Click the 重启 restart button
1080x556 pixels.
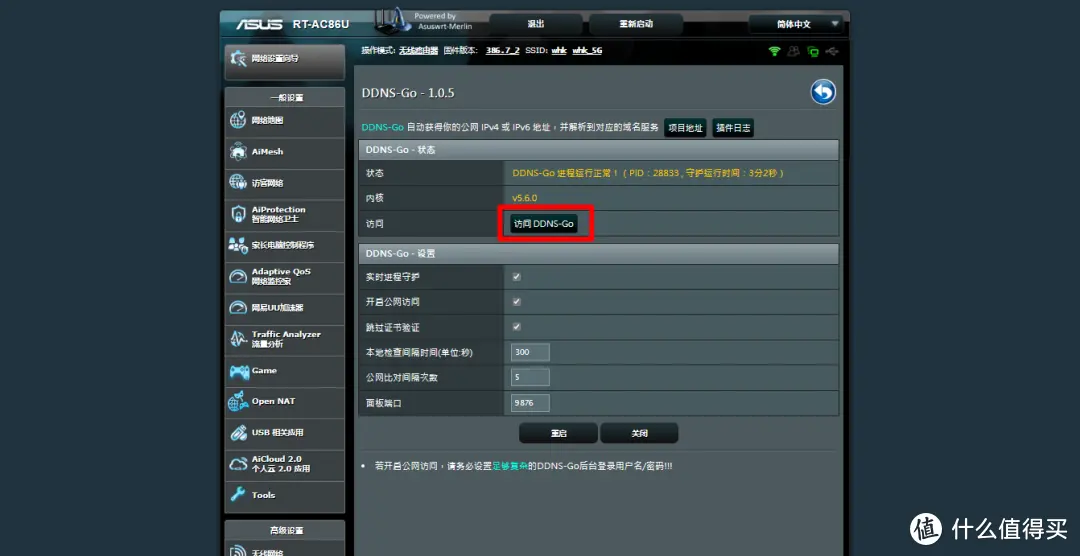(558, 433)
